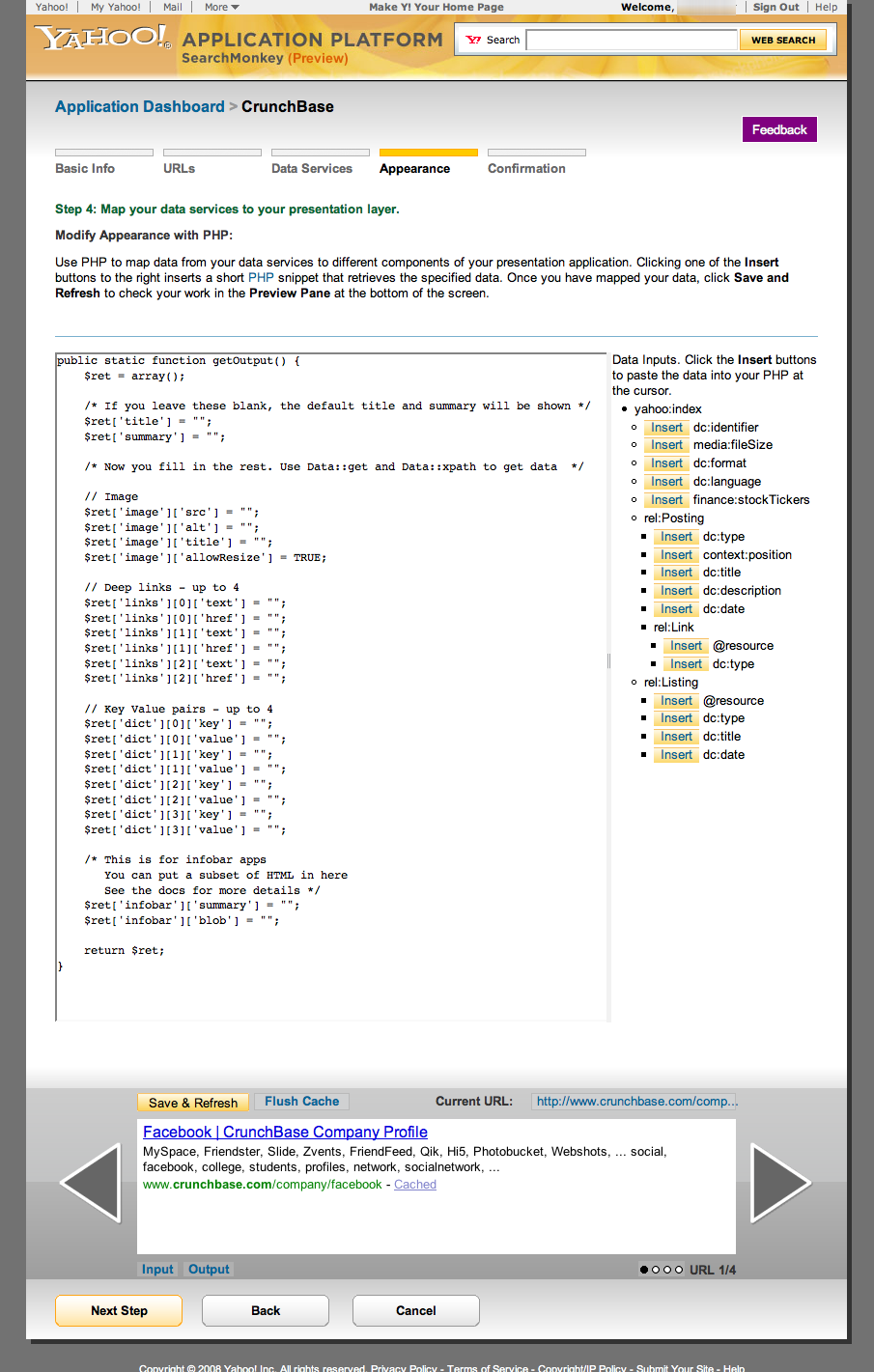Click the PHP link in instructions

[x=261, y=277]
